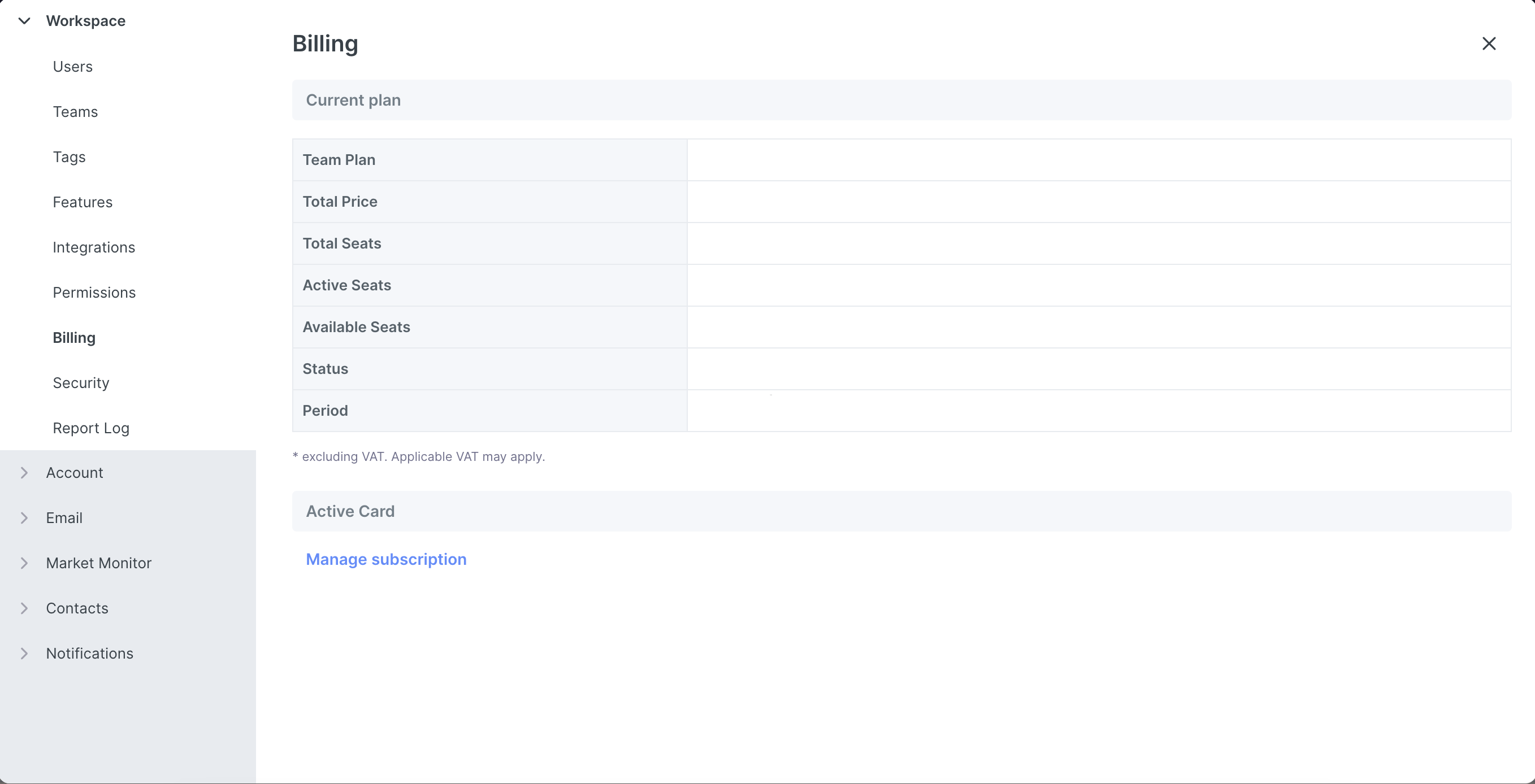The height and width of the screenshot is (784, 1535).
Task: Expand the Email settings chevron
Action: (24, 518)
